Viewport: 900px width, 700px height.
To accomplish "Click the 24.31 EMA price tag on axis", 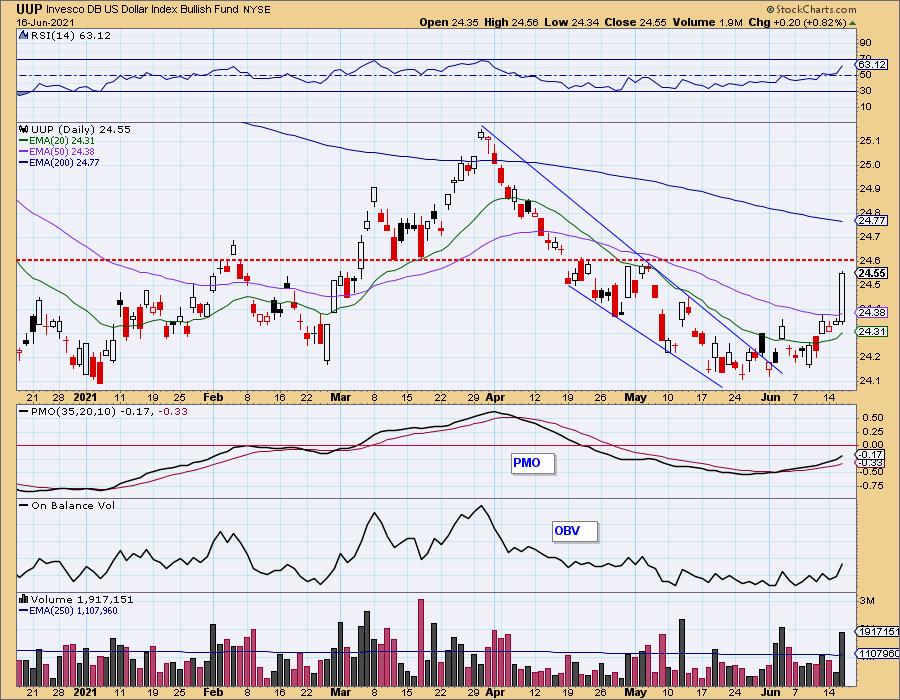I will coord(871,332).
